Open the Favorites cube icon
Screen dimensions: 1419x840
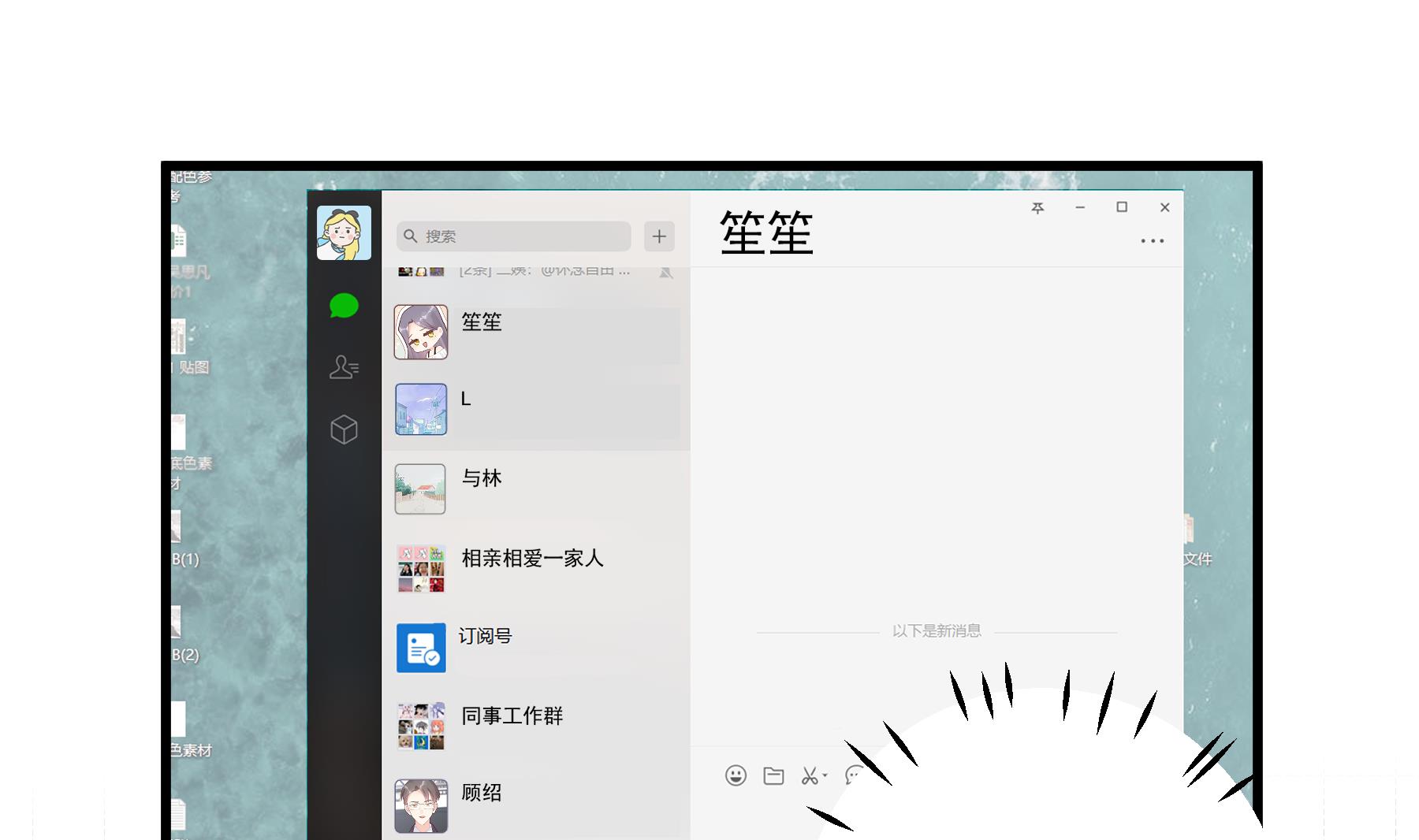coord(344,429)
